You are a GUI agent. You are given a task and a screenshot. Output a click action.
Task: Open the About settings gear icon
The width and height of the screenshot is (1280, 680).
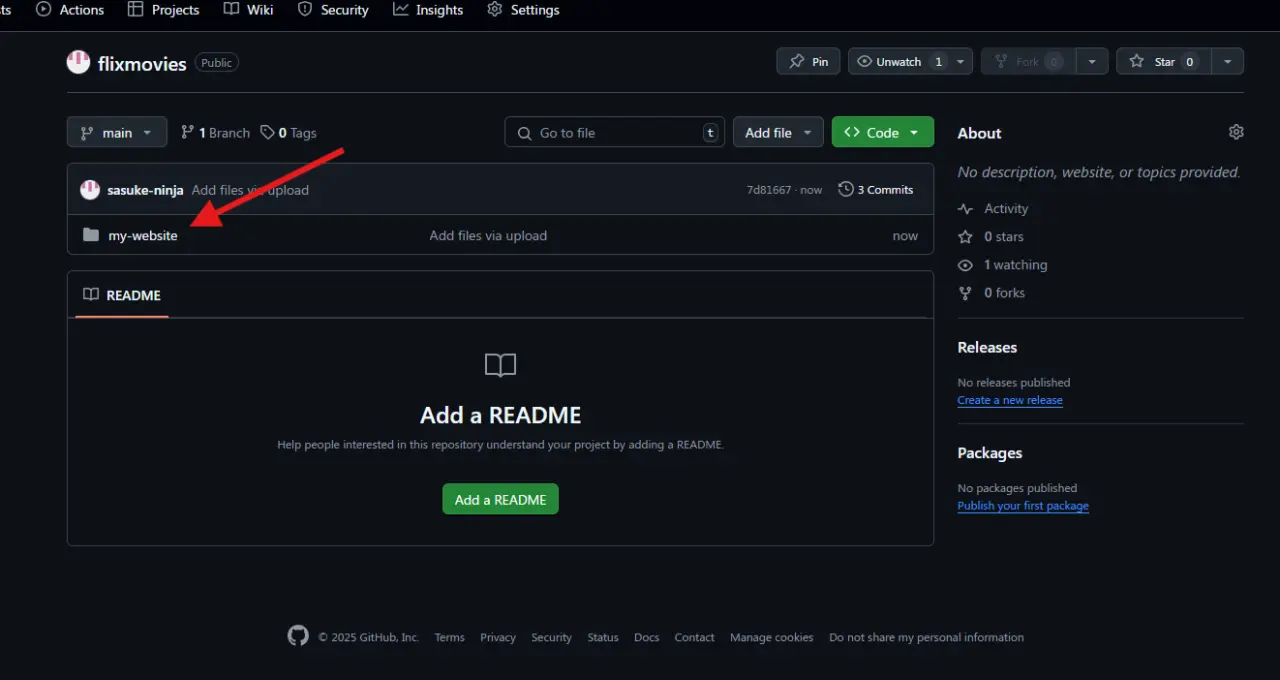coord(1236,132)
